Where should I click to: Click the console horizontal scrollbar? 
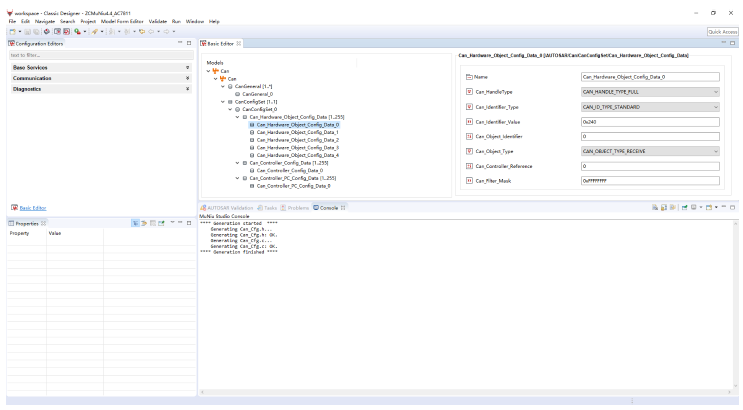point(466,392)
